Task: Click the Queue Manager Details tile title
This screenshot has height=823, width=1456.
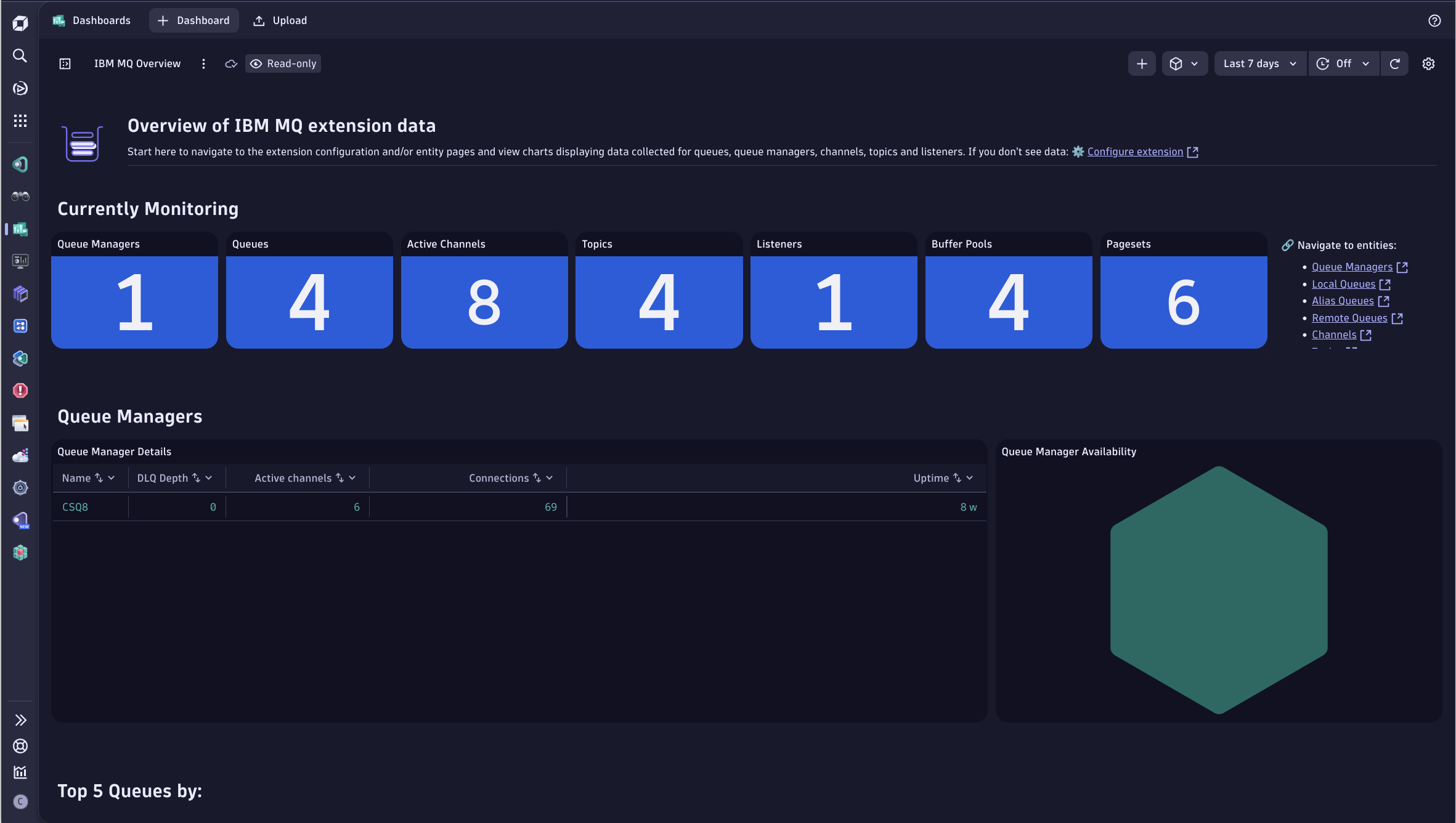Action: pyautogui.click(x=114, y=452)
